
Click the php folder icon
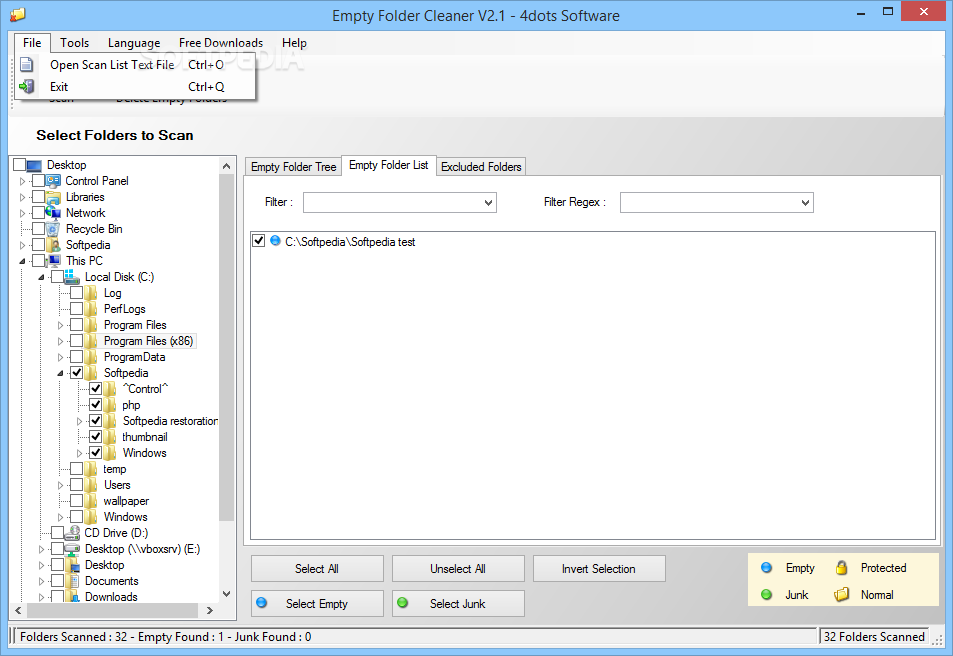110,405
